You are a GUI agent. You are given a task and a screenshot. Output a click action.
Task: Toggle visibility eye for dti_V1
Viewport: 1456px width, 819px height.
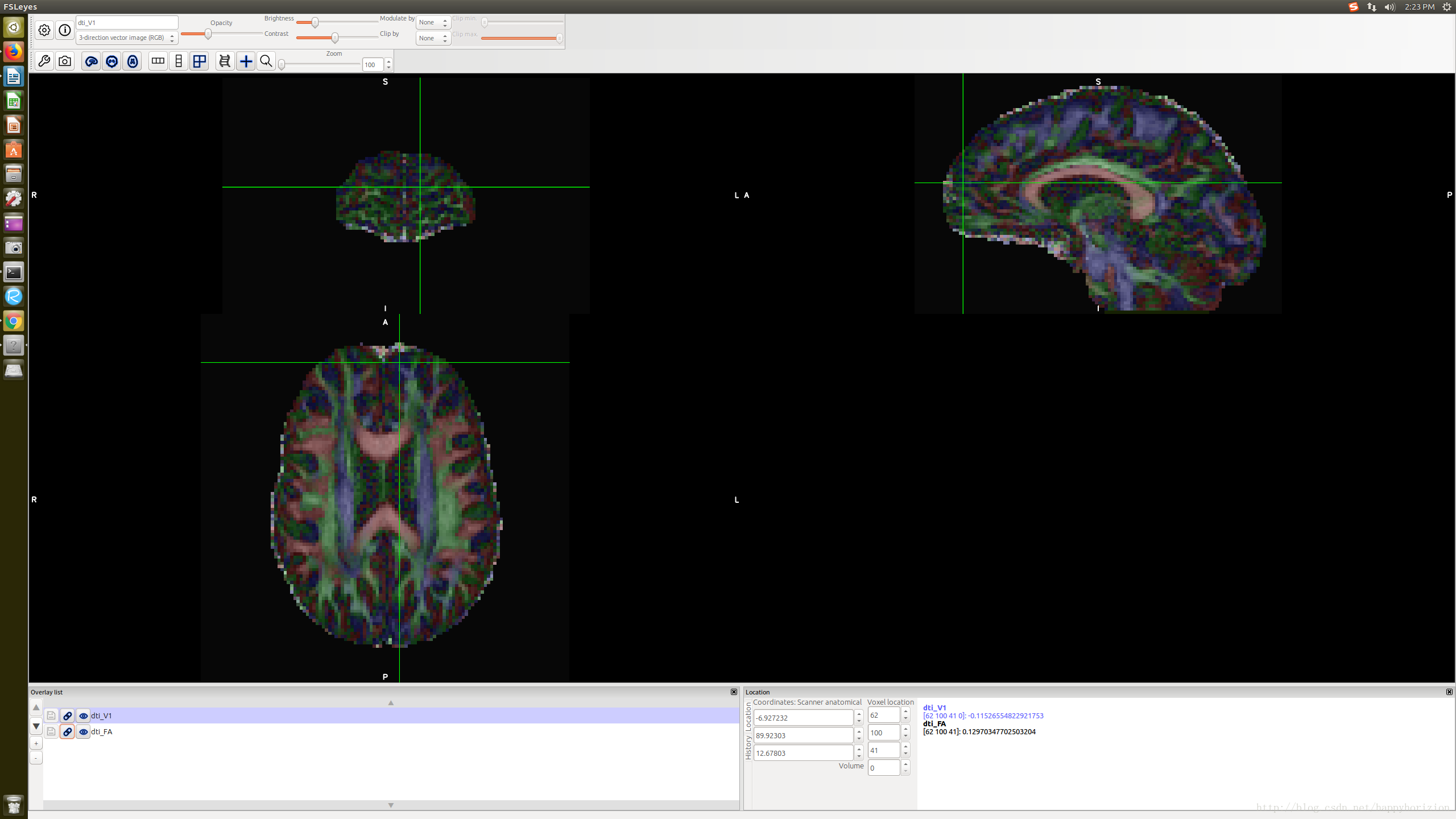point(83,715)
